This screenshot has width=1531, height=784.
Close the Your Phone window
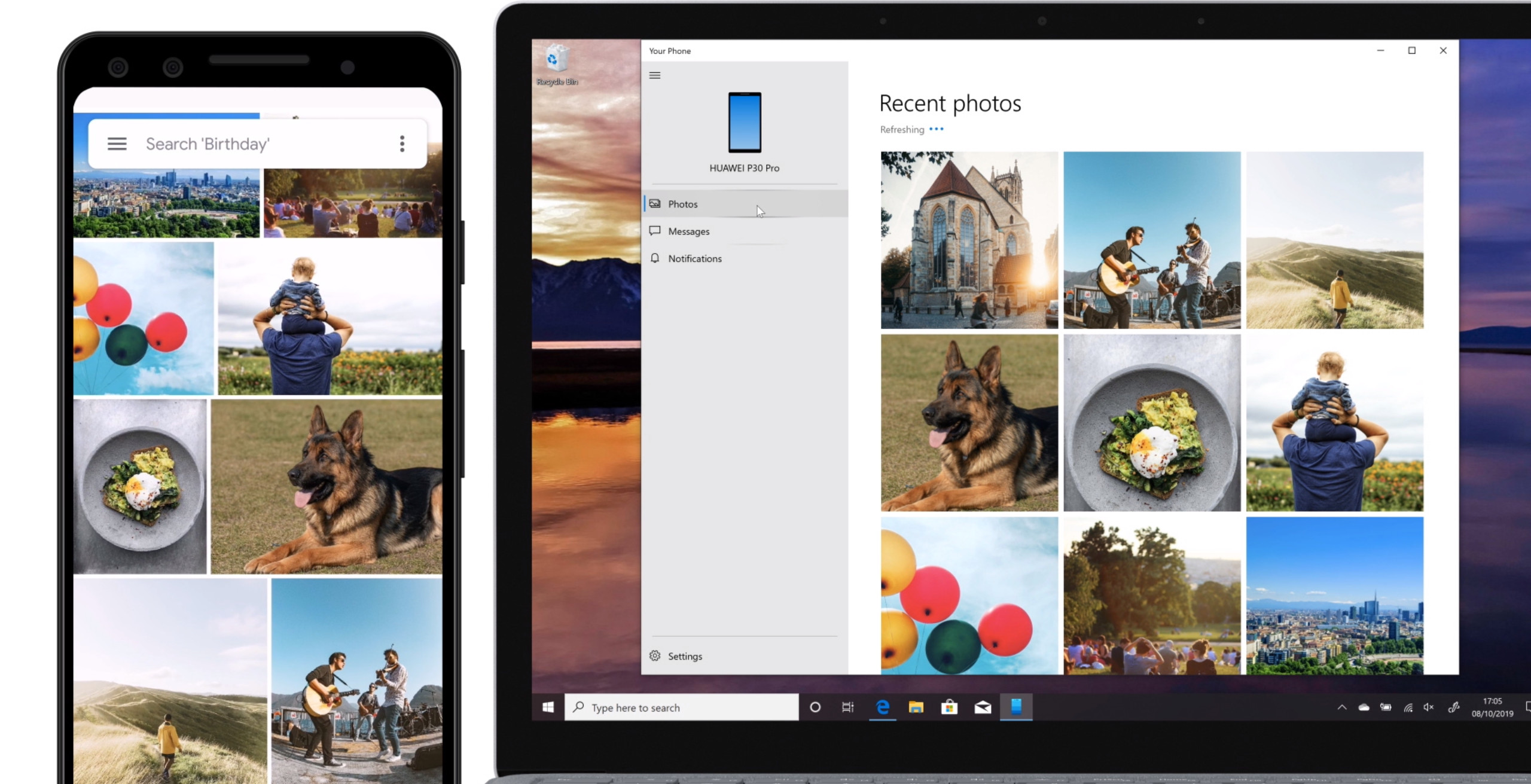1443,51
